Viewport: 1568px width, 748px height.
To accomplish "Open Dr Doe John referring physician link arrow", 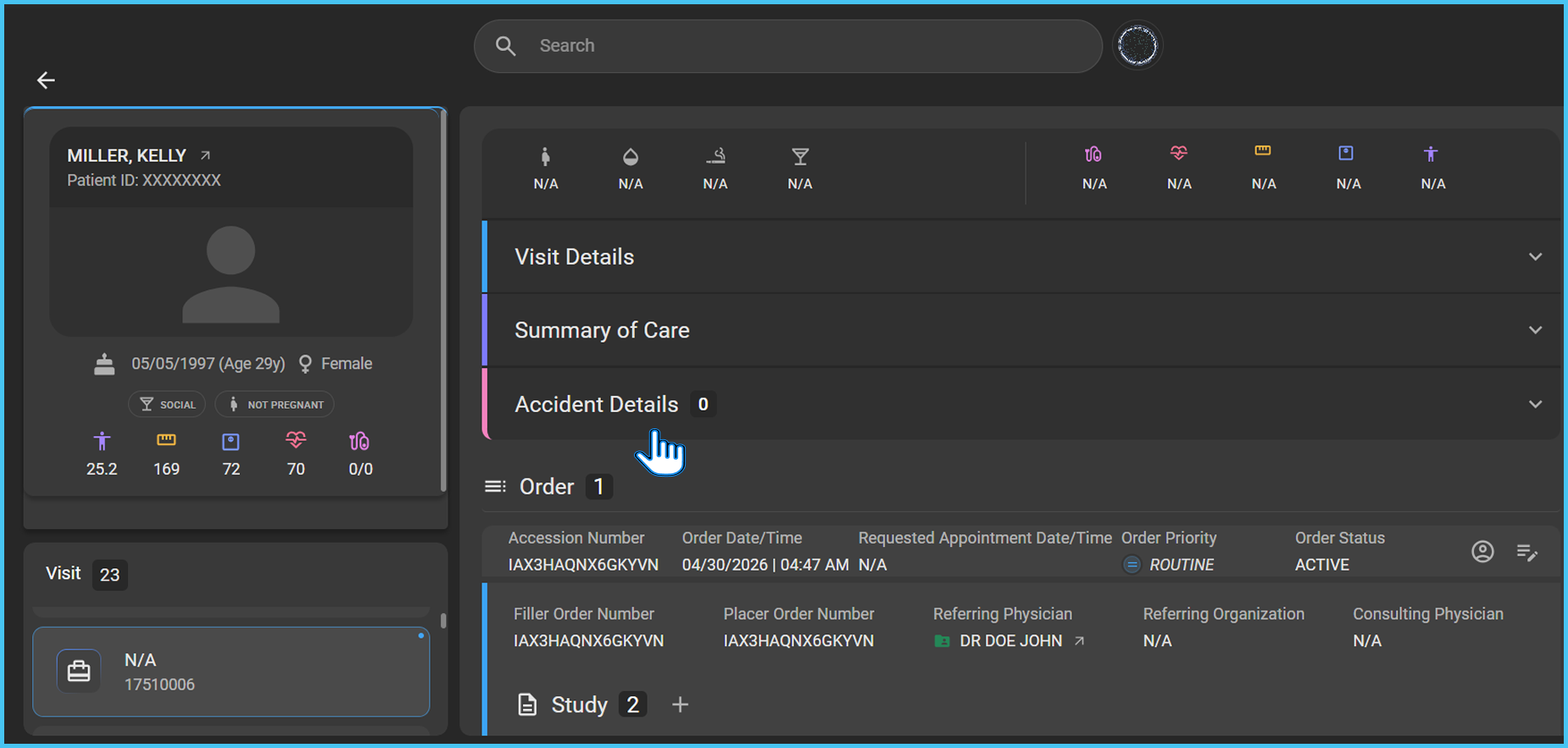I will pyautogui.click(x=1080, y=641).
